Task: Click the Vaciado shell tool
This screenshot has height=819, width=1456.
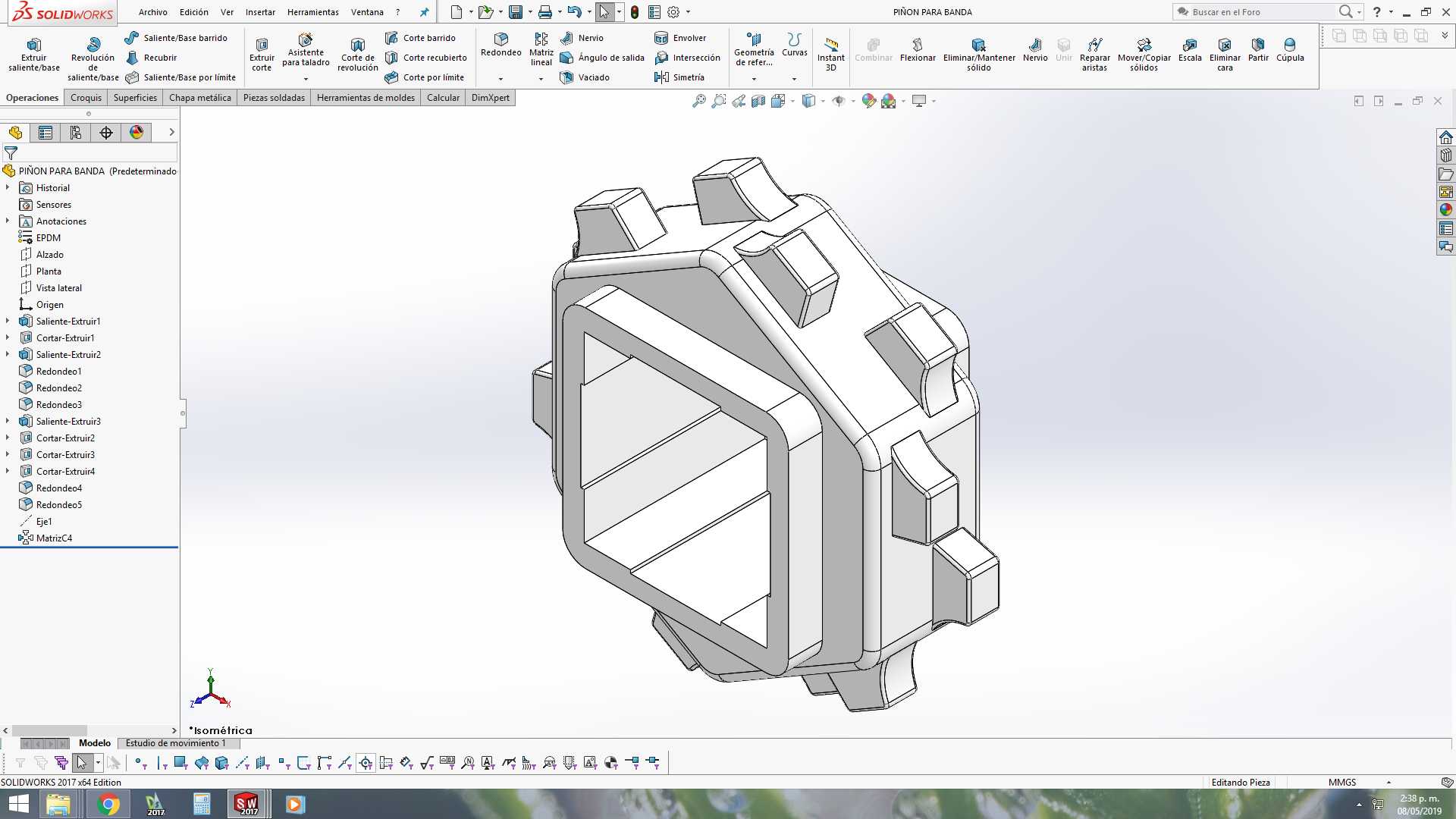Action: (x=585, y=77)
